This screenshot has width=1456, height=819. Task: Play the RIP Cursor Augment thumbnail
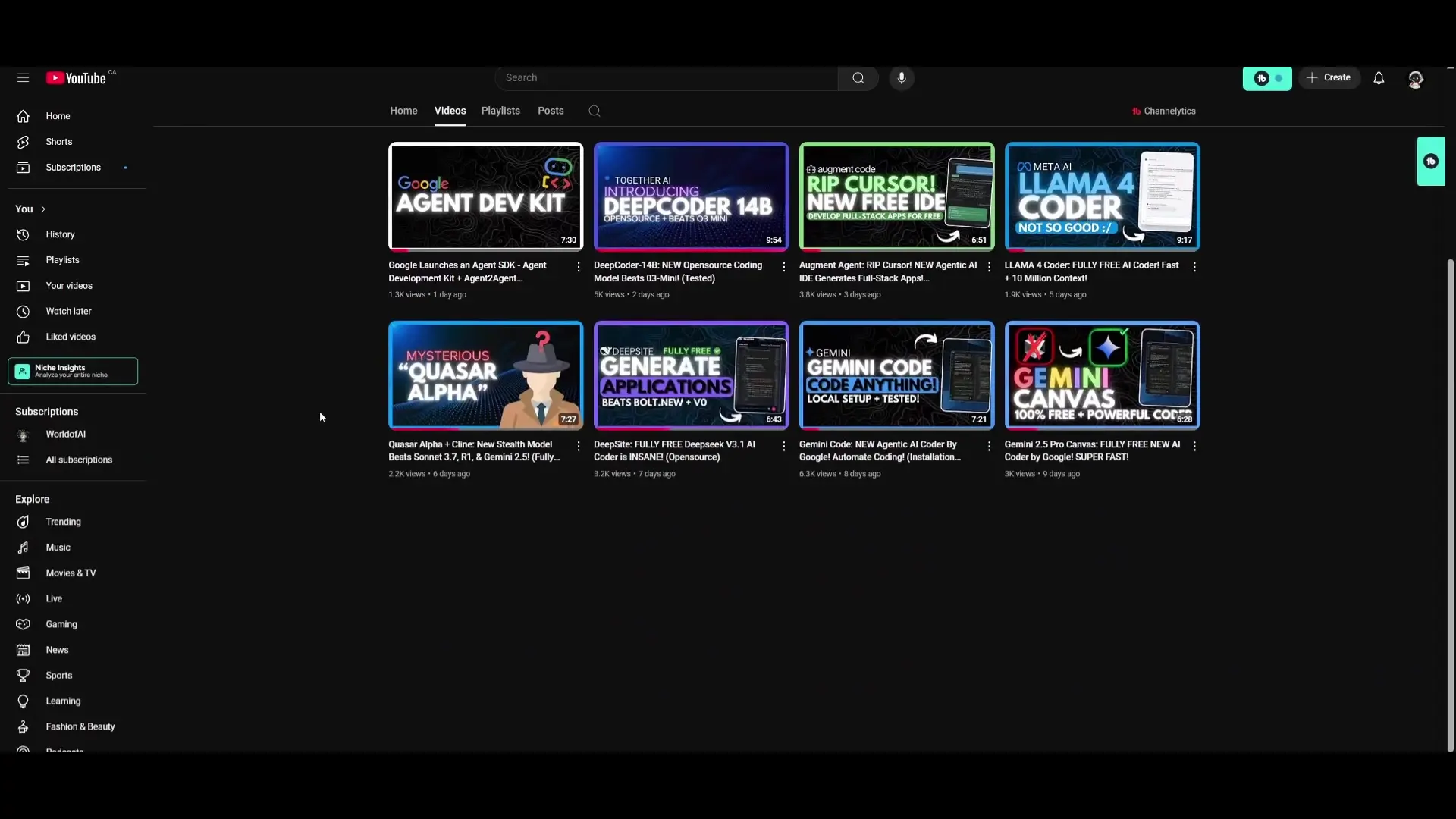point(896,196)
